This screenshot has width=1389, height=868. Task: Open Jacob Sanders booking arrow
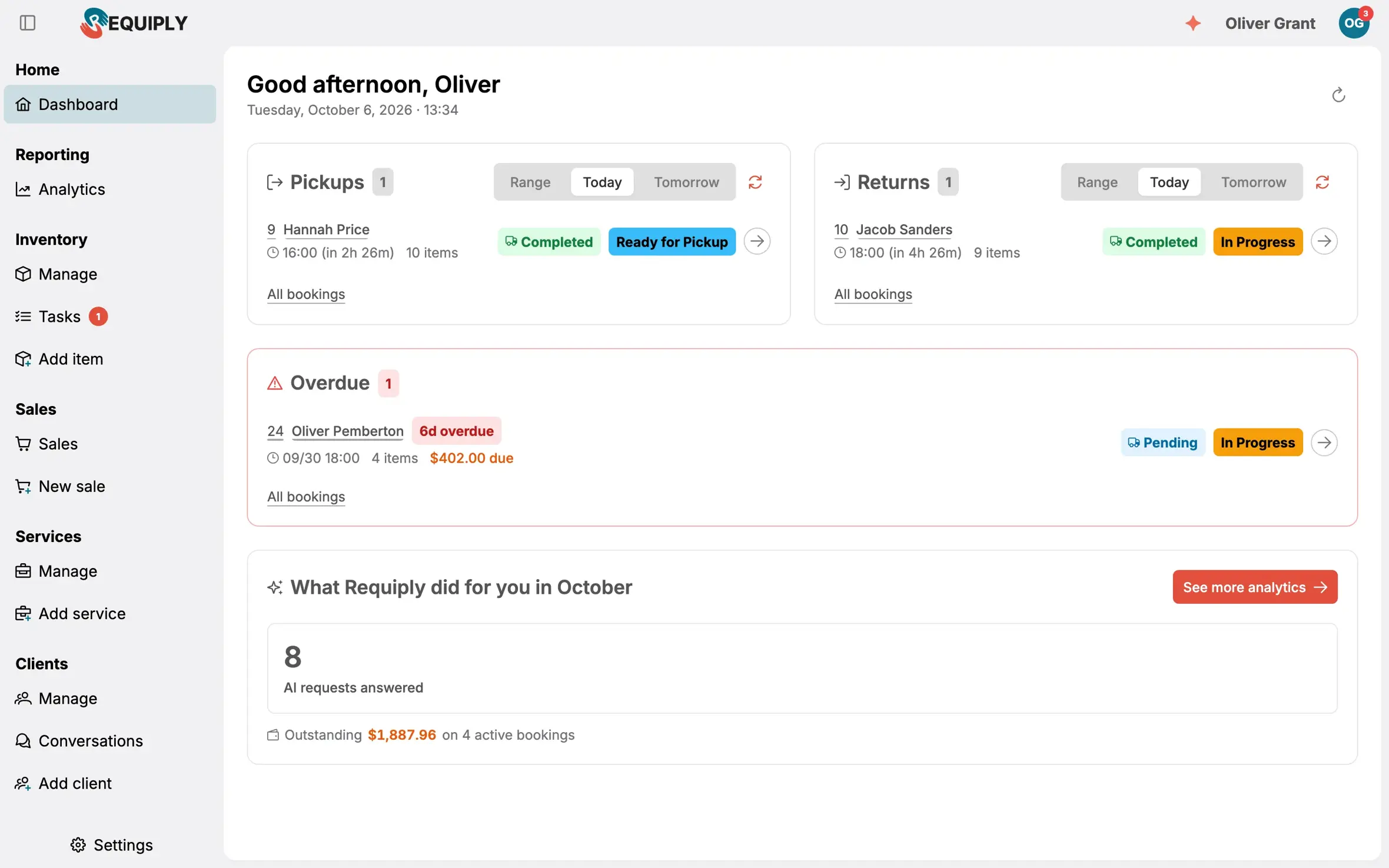(1324, 241)
